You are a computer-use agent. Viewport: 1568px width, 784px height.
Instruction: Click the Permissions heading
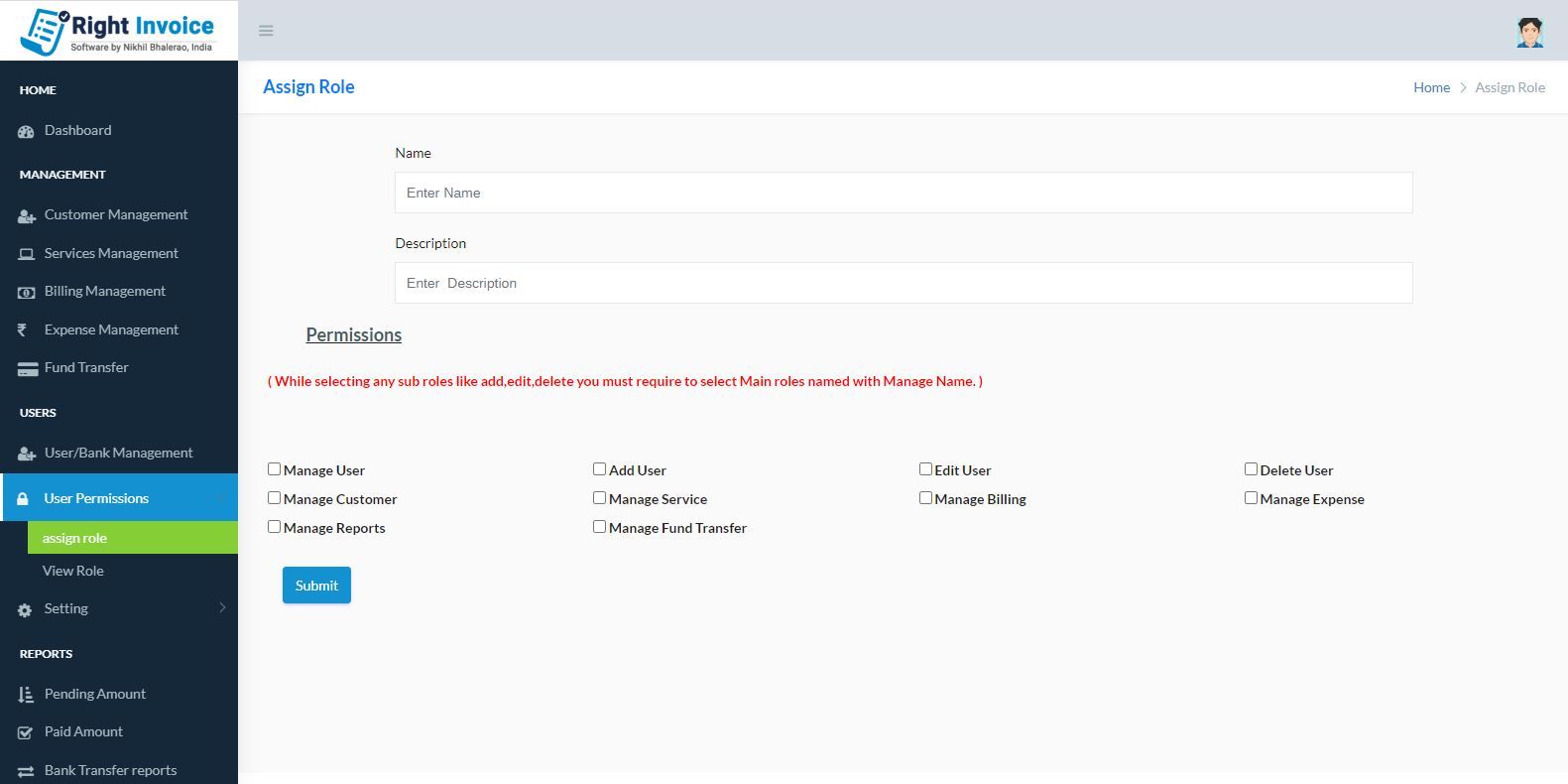pyautogui.click(x=354, y=335)
